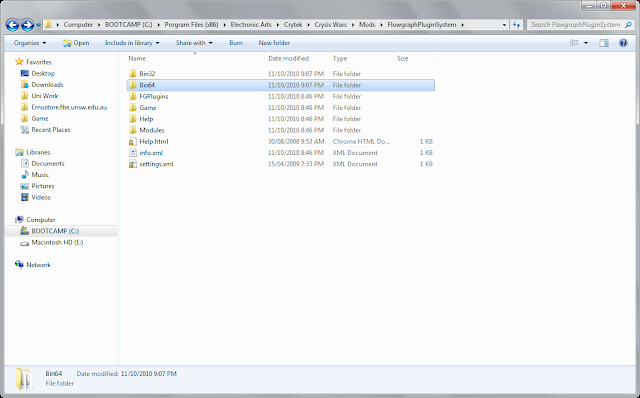The image size is (640, 398).
Task: Click the folder icon in the address bar
Action: point(48,24)
